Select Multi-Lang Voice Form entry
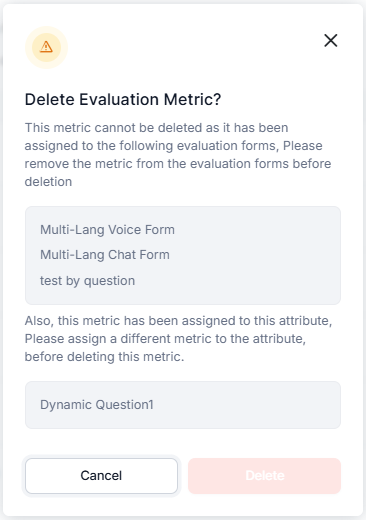Viewport: 366px width, 520px height. click(107, 230)
